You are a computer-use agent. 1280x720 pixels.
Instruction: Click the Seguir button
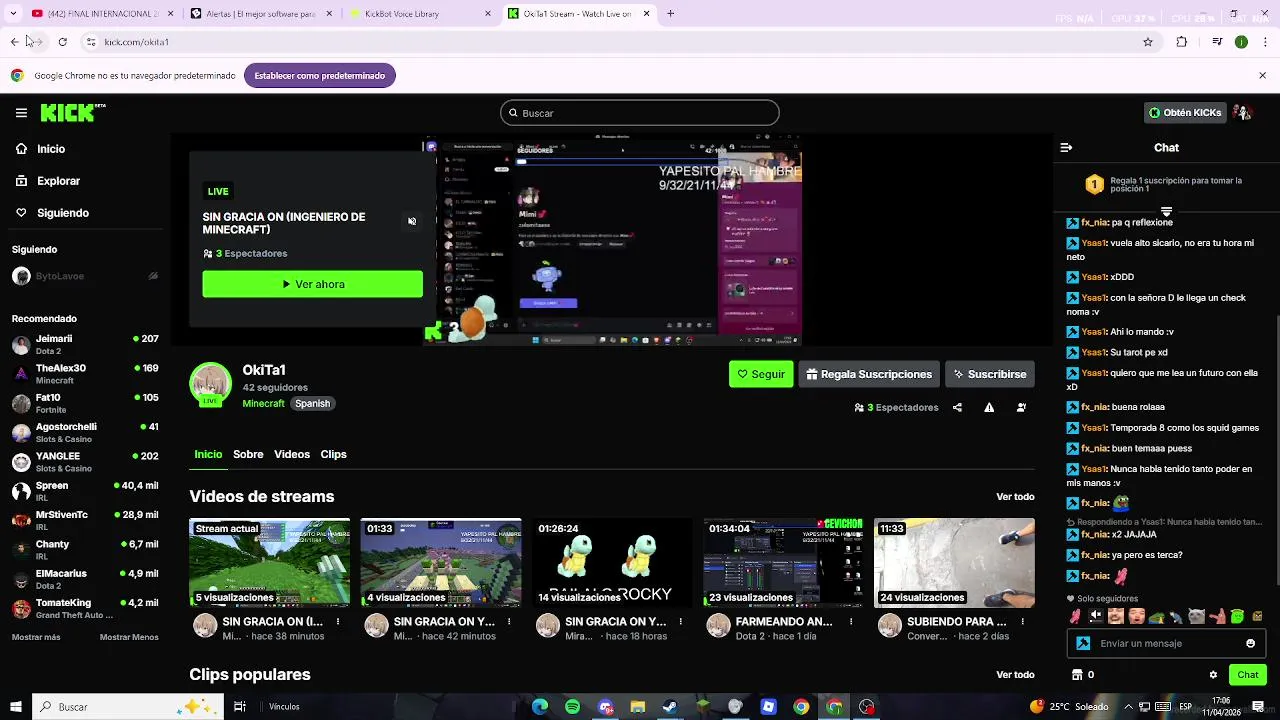point(761,374)
